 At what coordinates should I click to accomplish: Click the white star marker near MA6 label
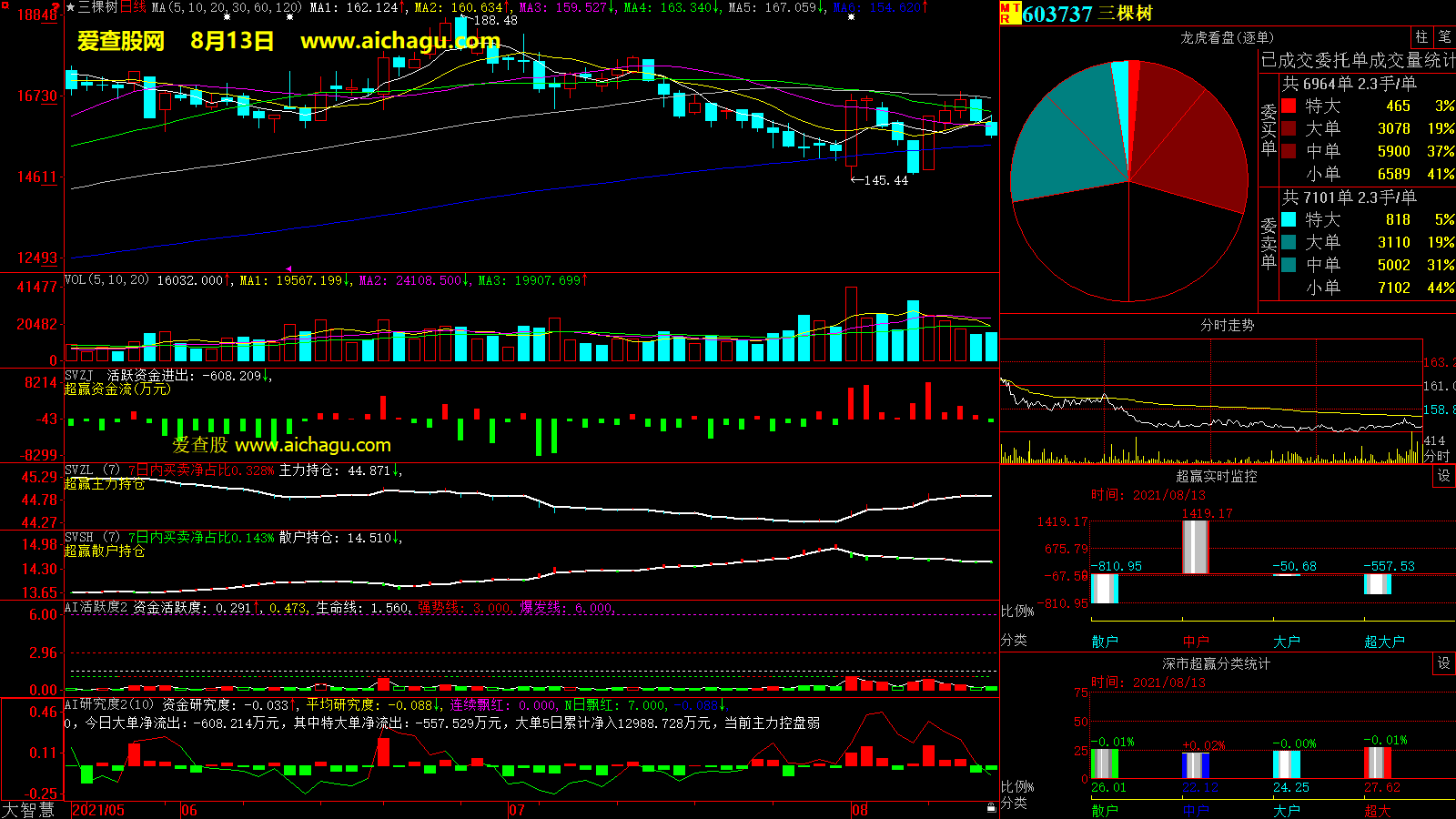pos(851,17)
